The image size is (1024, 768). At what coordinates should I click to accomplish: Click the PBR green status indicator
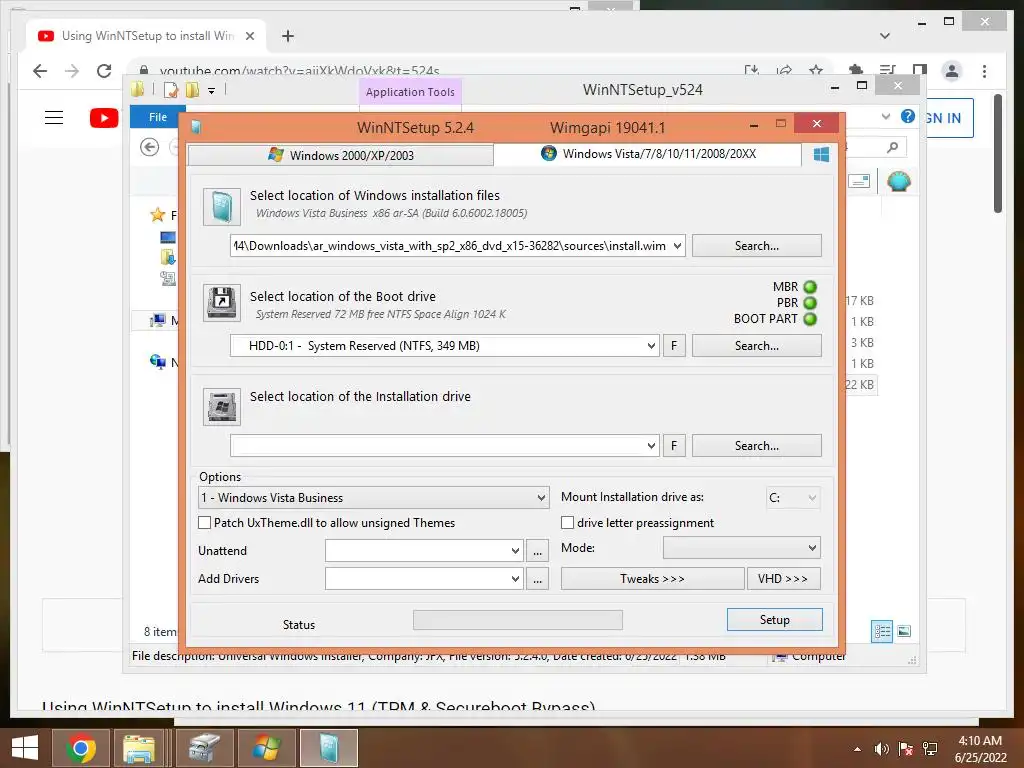(810, 303)
